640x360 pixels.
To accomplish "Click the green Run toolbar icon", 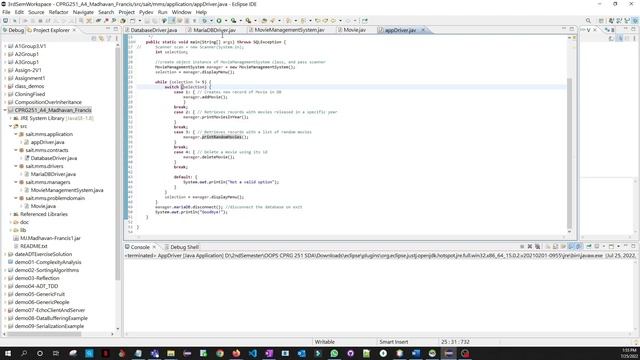I will pos(219,20).
